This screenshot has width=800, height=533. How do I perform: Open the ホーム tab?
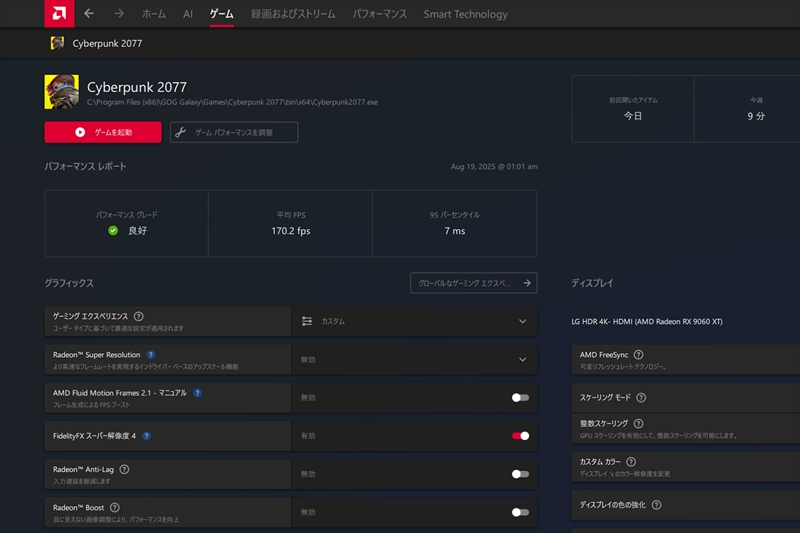pyautogui.click(x=154, y=14)
